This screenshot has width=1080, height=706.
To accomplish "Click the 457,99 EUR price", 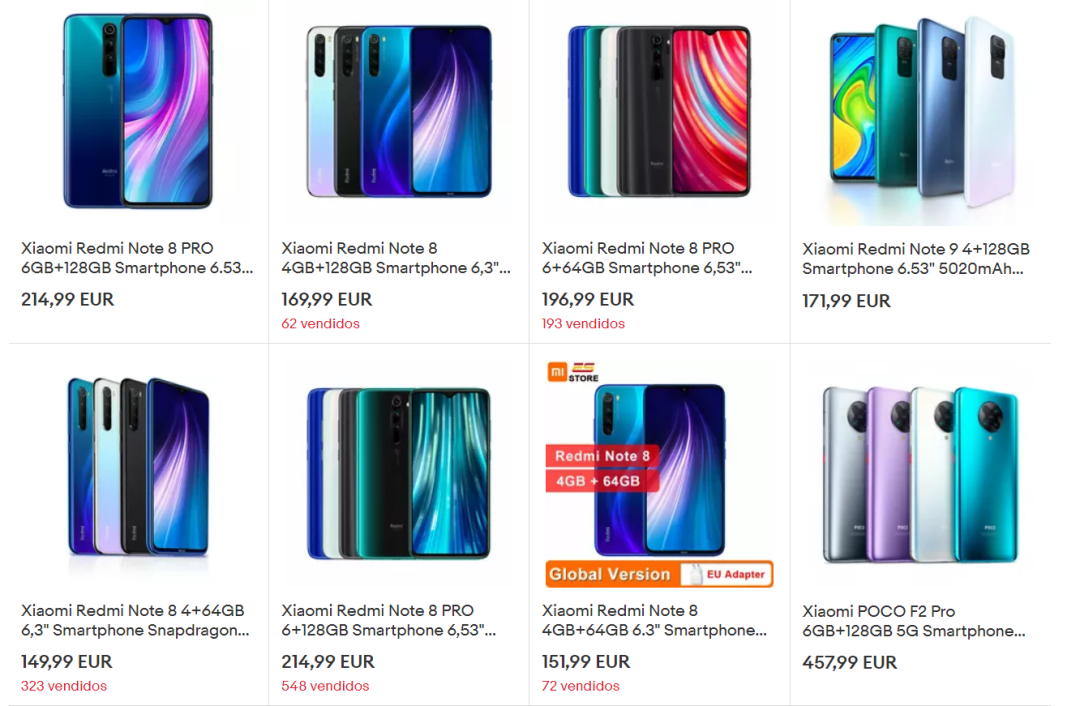I will click(849, 662).
